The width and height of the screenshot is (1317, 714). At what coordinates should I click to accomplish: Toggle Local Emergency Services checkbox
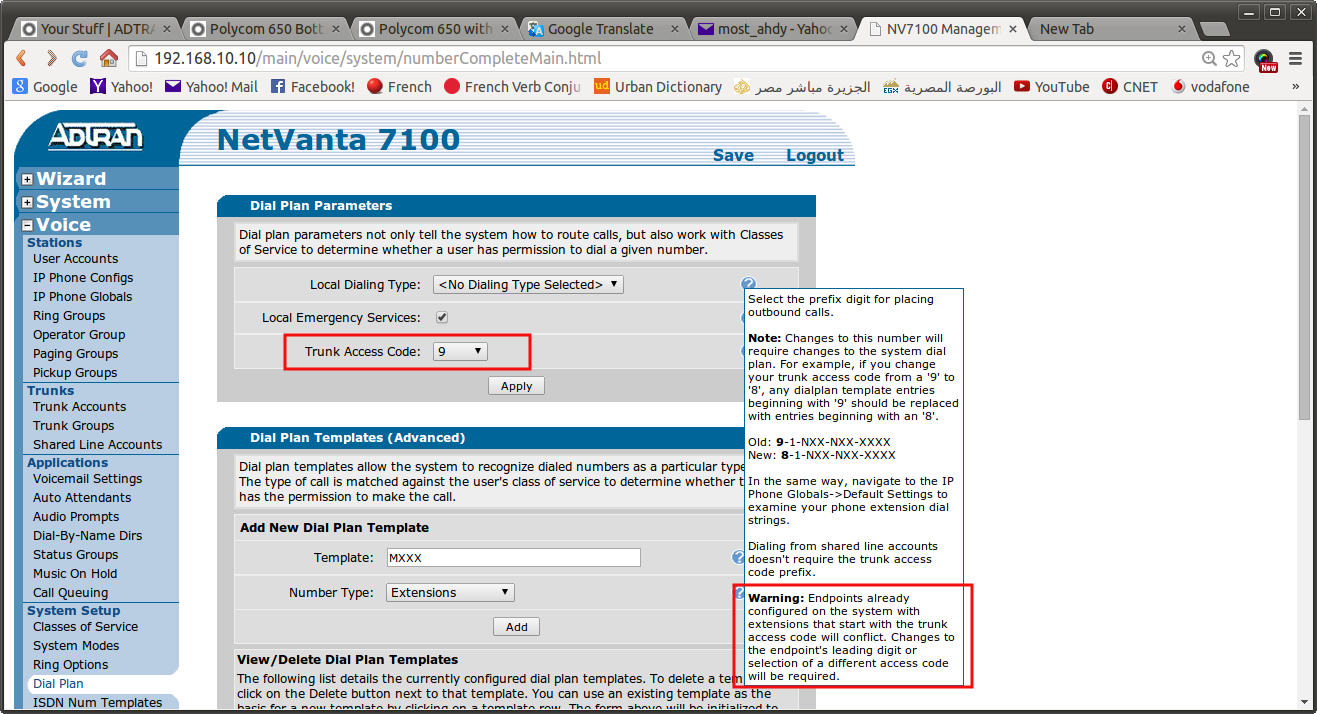click(x=441, y=317)
